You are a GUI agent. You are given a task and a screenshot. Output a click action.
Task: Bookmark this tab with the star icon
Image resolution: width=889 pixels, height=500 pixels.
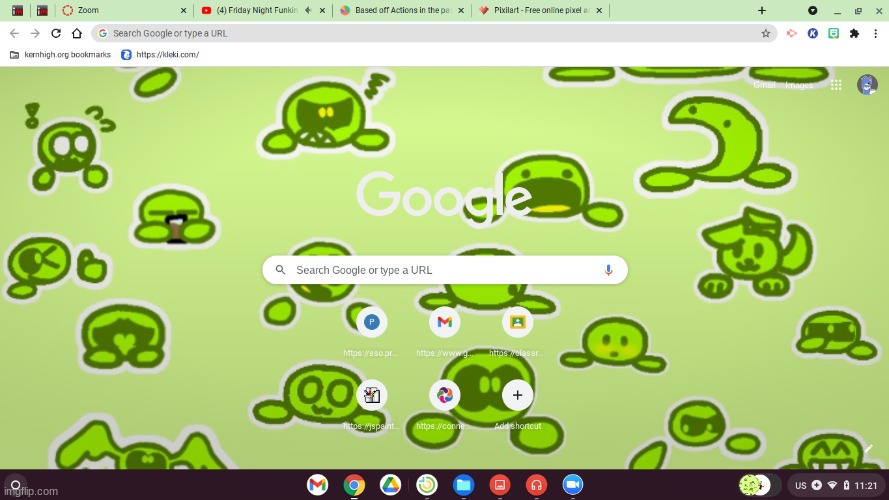pyautogui.click(x=765, y=33)
